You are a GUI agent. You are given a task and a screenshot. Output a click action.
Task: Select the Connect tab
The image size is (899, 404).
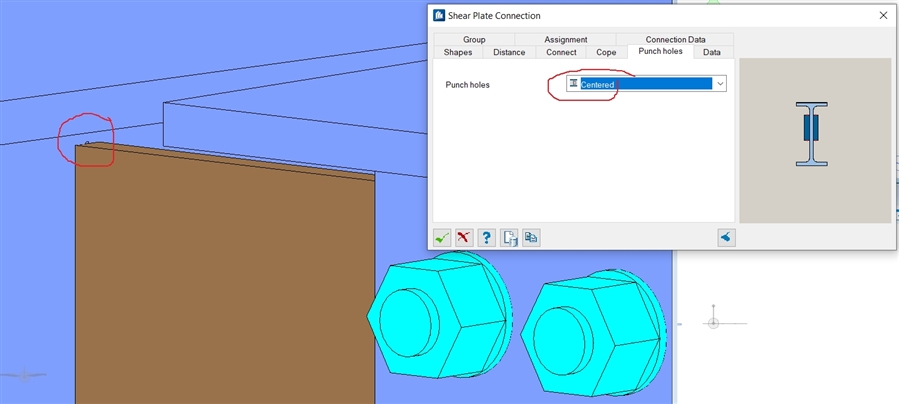click(x=561, y=52)
